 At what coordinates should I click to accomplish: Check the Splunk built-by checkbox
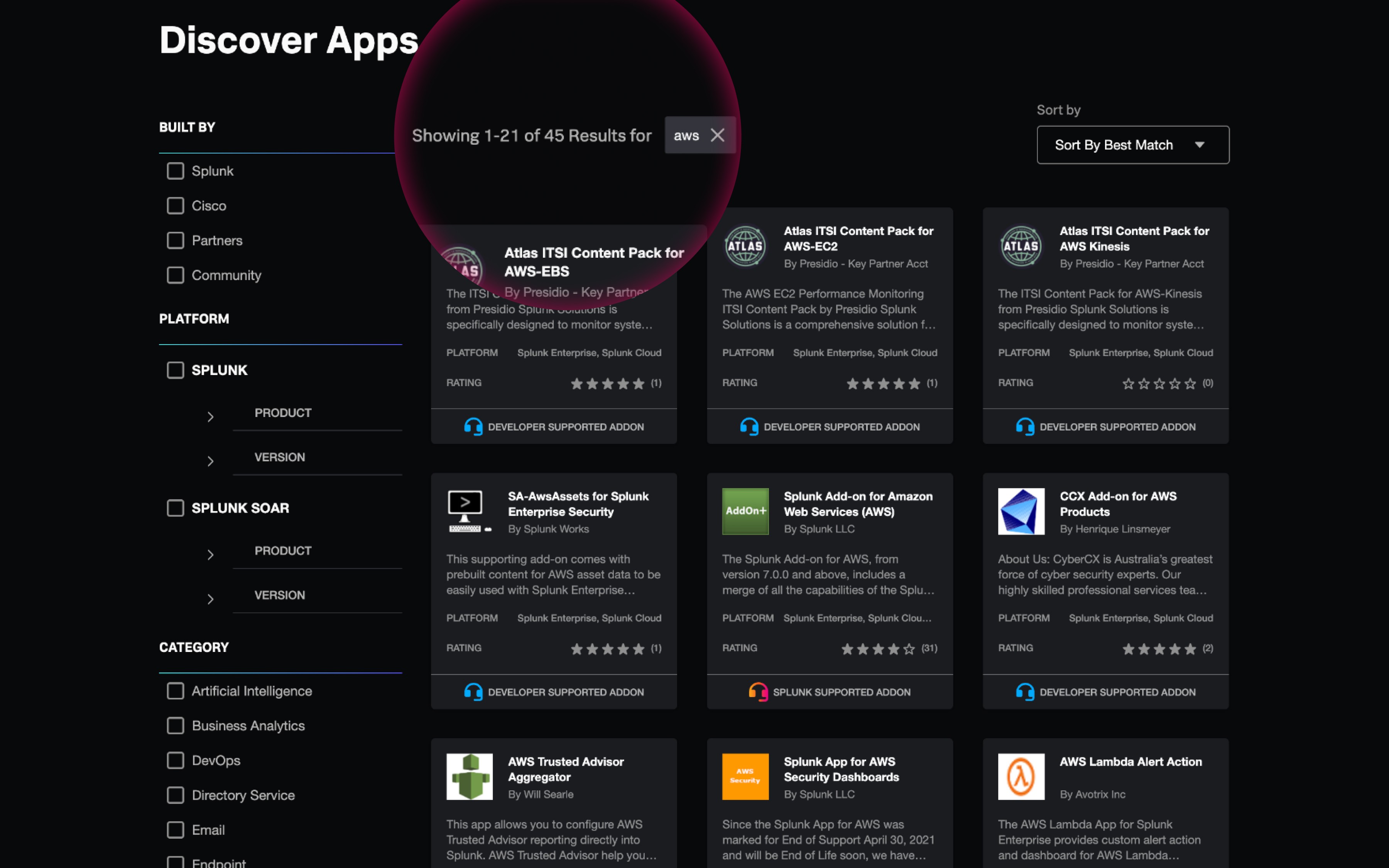(175, 171)
